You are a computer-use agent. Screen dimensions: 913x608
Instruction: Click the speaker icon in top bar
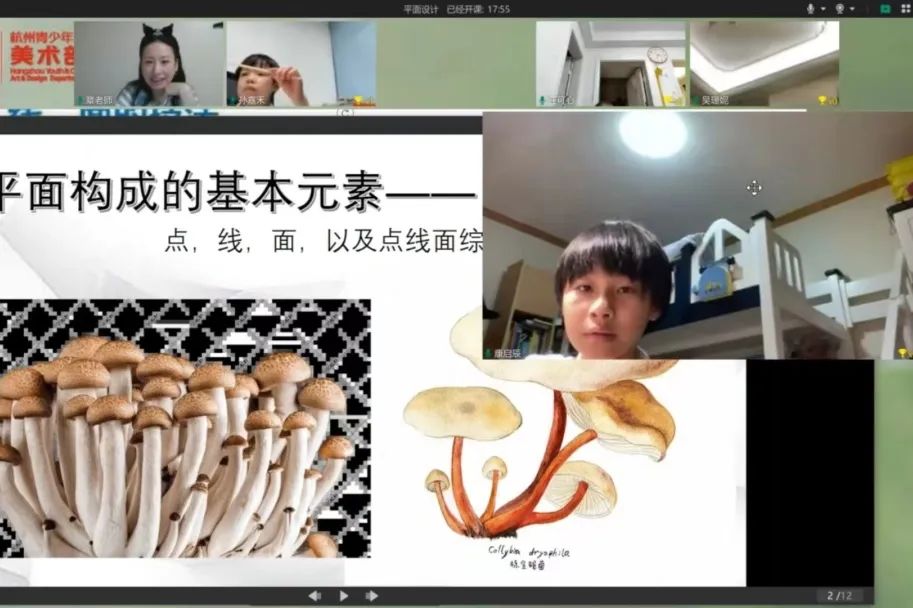(839, 8)
